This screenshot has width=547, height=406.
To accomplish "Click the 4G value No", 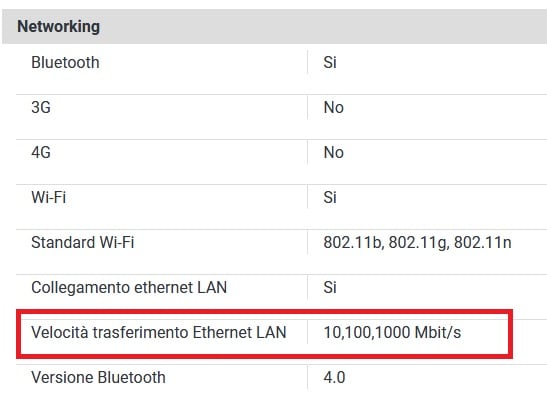I will pyautogui.click(x=334, y=152).
